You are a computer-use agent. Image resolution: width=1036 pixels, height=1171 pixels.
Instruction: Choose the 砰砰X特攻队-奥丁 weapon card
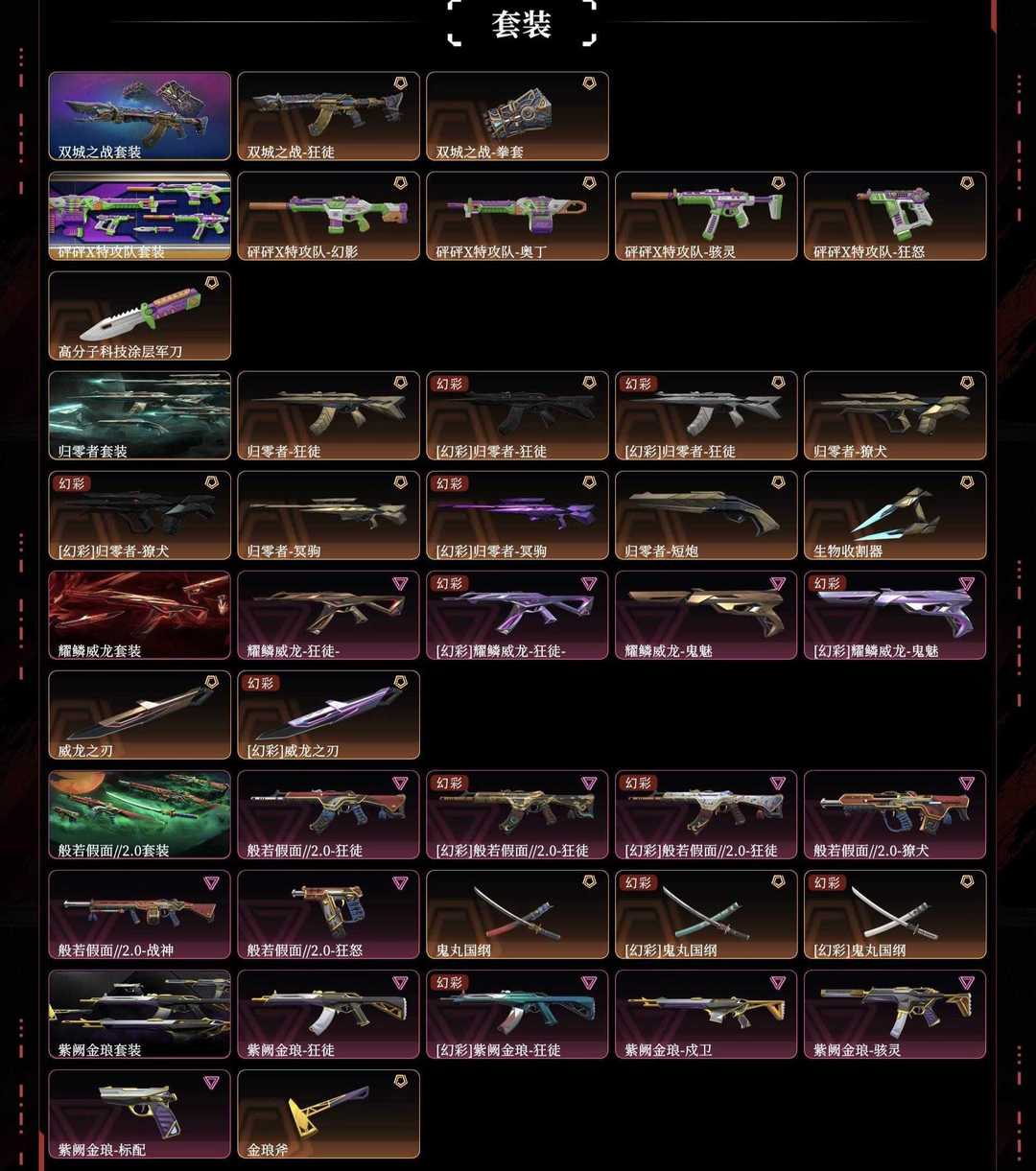click(517, 216)
